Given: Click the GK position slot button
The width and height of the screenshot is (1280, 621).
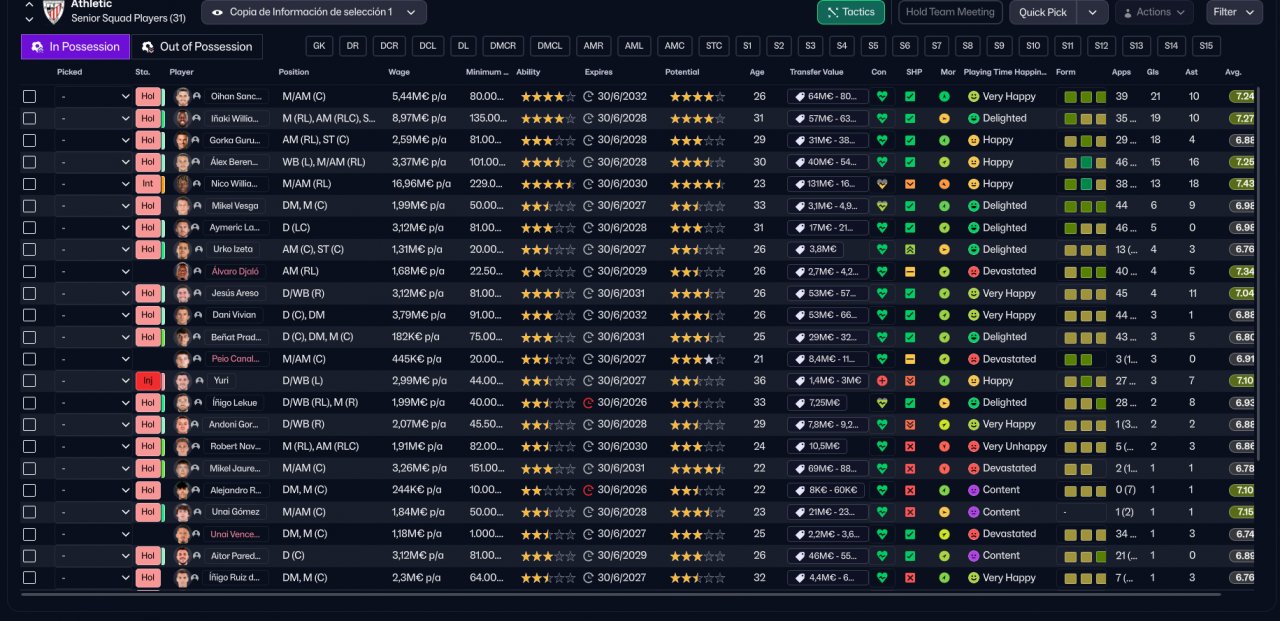Looking at the screenshot, I should pyautogui.click(x=319, y=46).
